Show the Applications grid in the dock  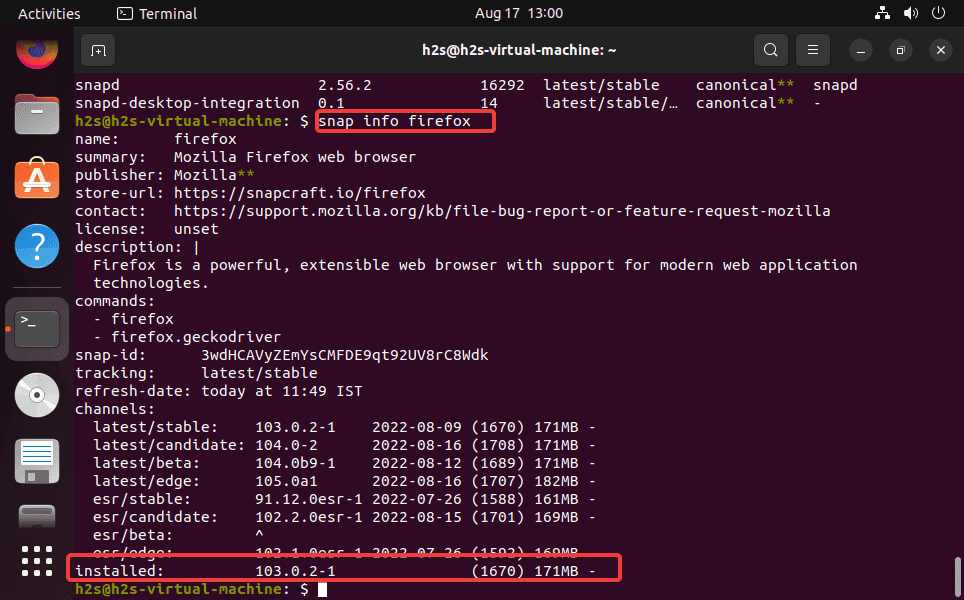(37, 562)
